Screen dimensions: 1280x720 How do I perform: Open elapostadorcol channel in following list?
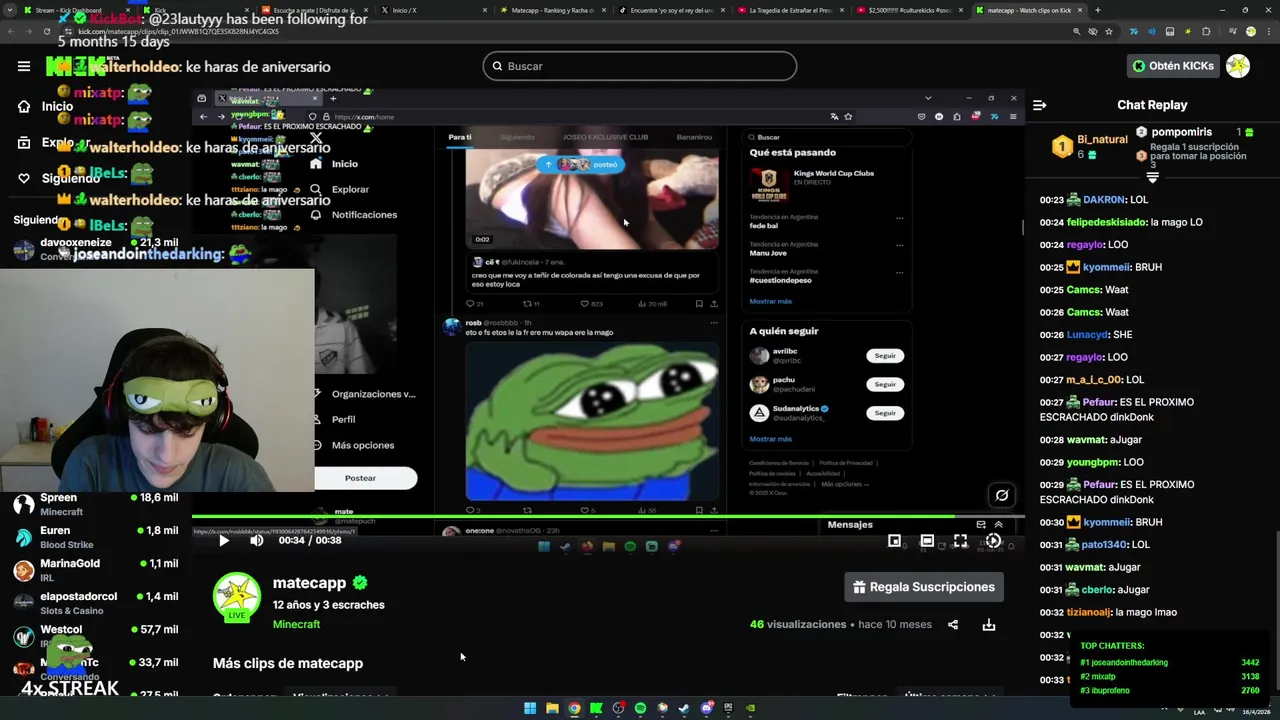coord(96,603)
